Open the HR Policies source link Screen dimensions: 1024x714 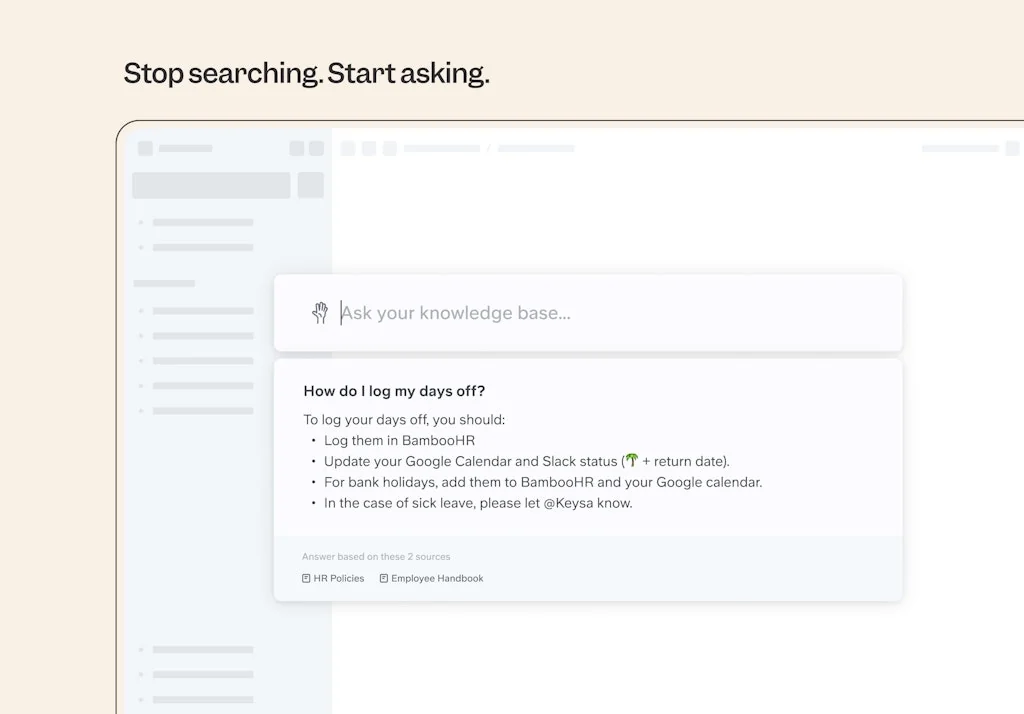click(339, 578)
